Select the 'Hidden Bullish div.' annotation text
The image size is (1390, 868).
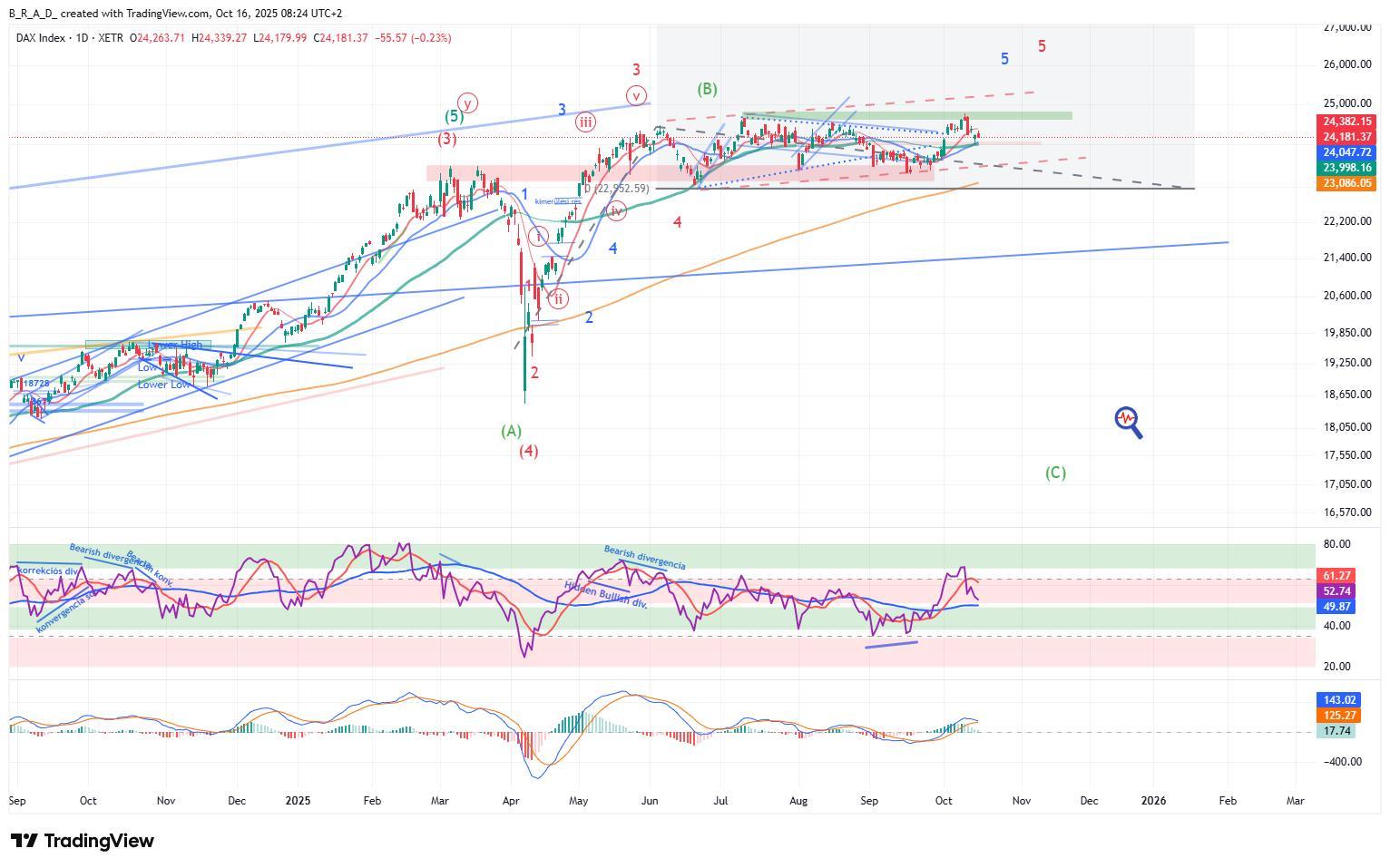(606, 595)
